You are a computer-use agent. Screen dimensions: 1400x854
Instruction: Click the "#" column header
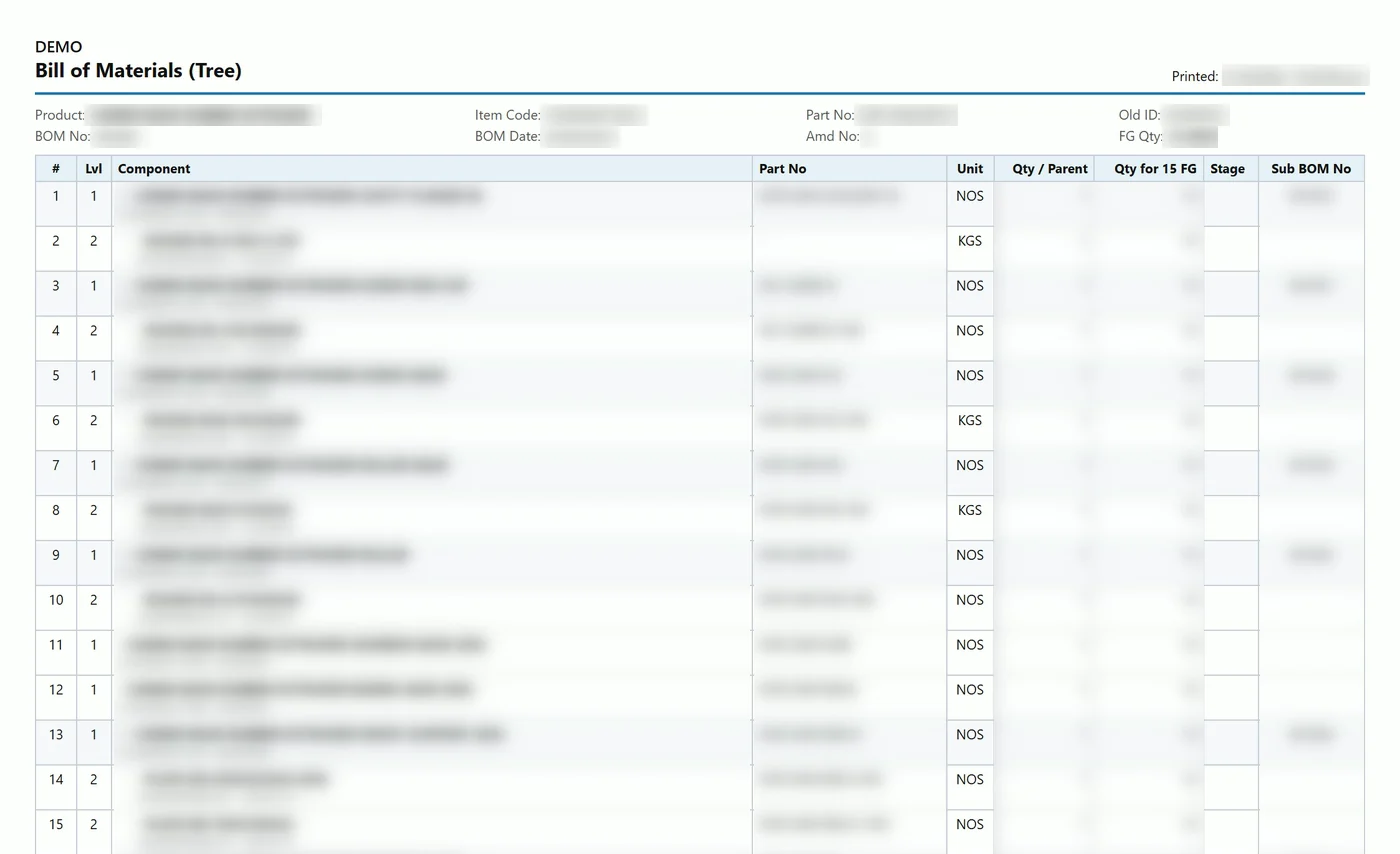[x=56, y=169]
